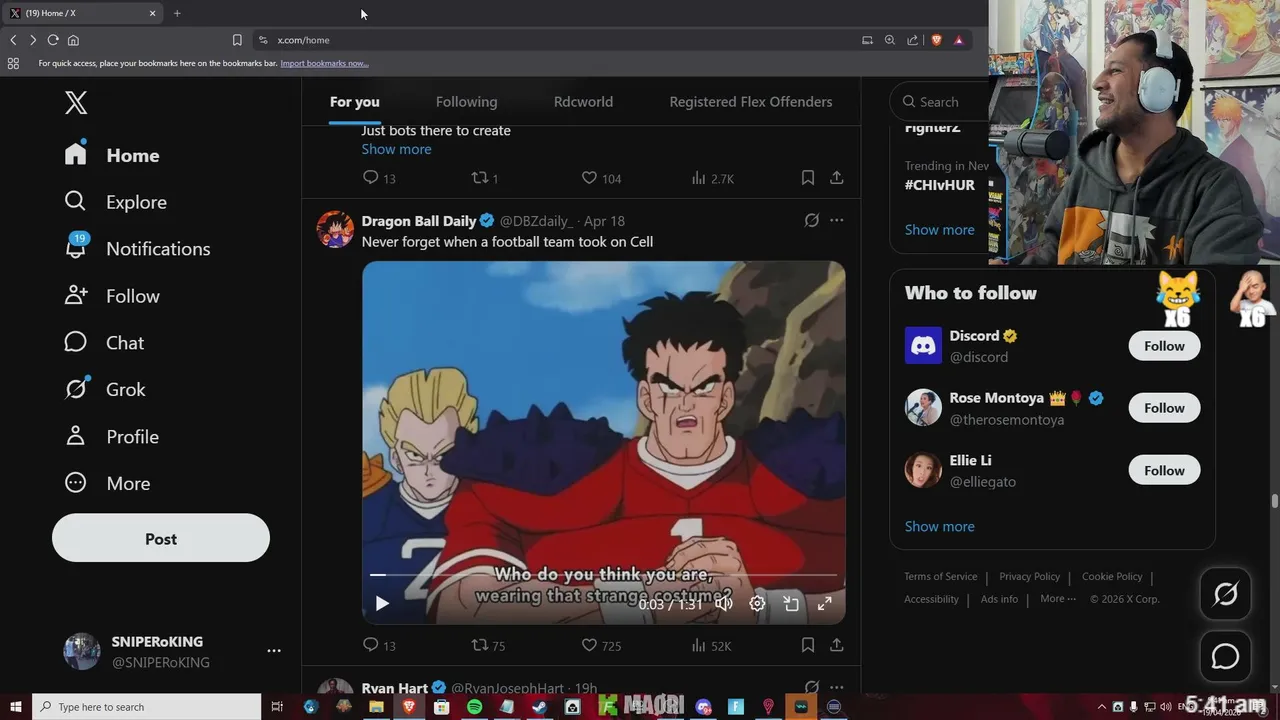Toggle picture-in-picture for the video
1280x720 pixels.
(x=791, y=603)
